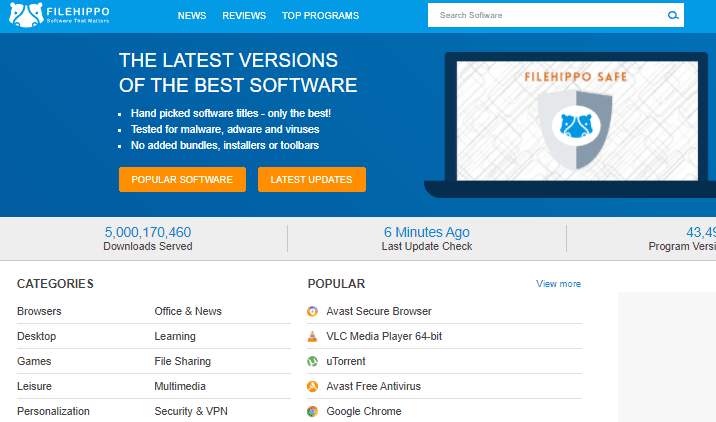Click the Latest Versions headline text

(x=238, y=73)
